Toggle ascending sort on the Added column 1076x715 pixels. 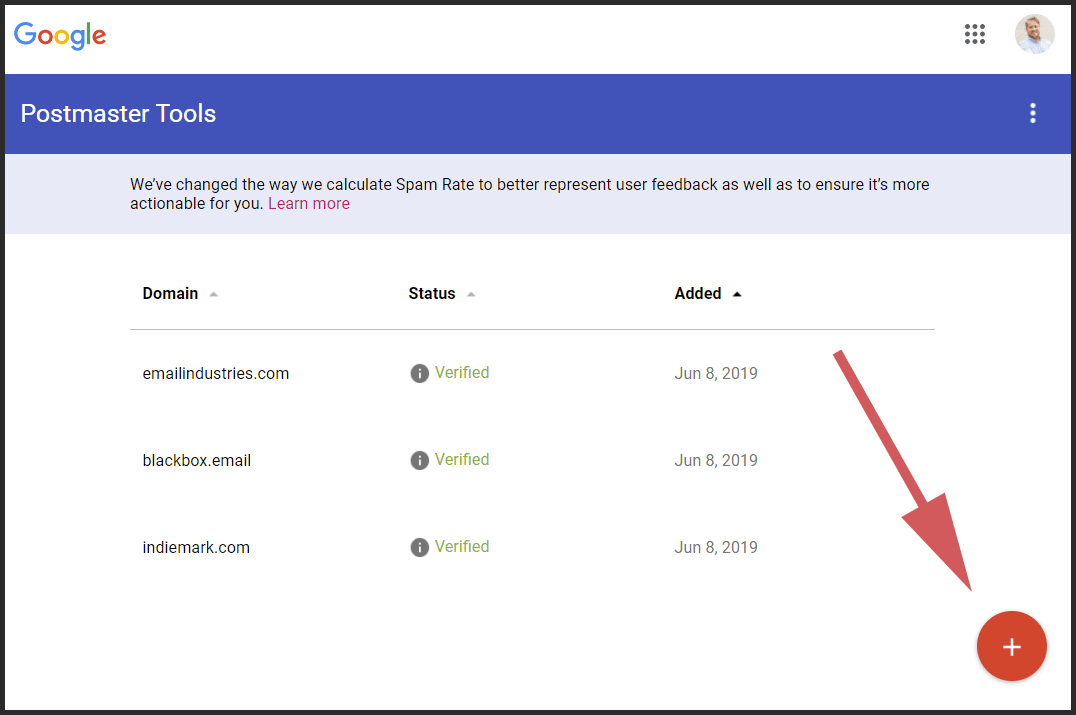pos(736,293)
